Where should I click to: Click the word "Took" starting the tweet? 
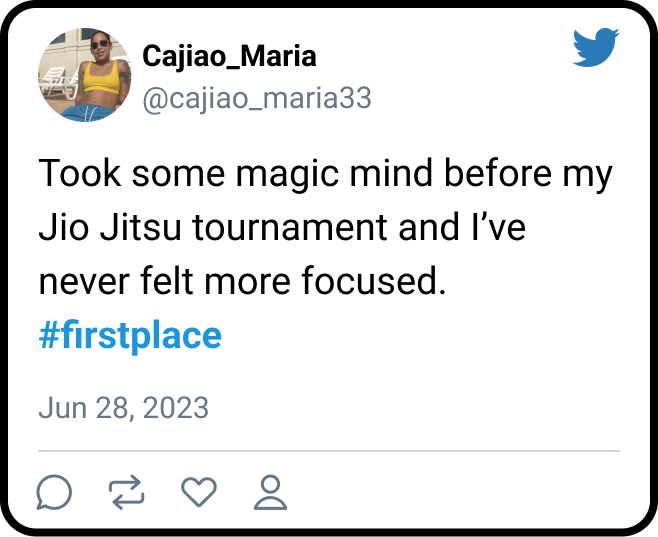coord(78,176)
